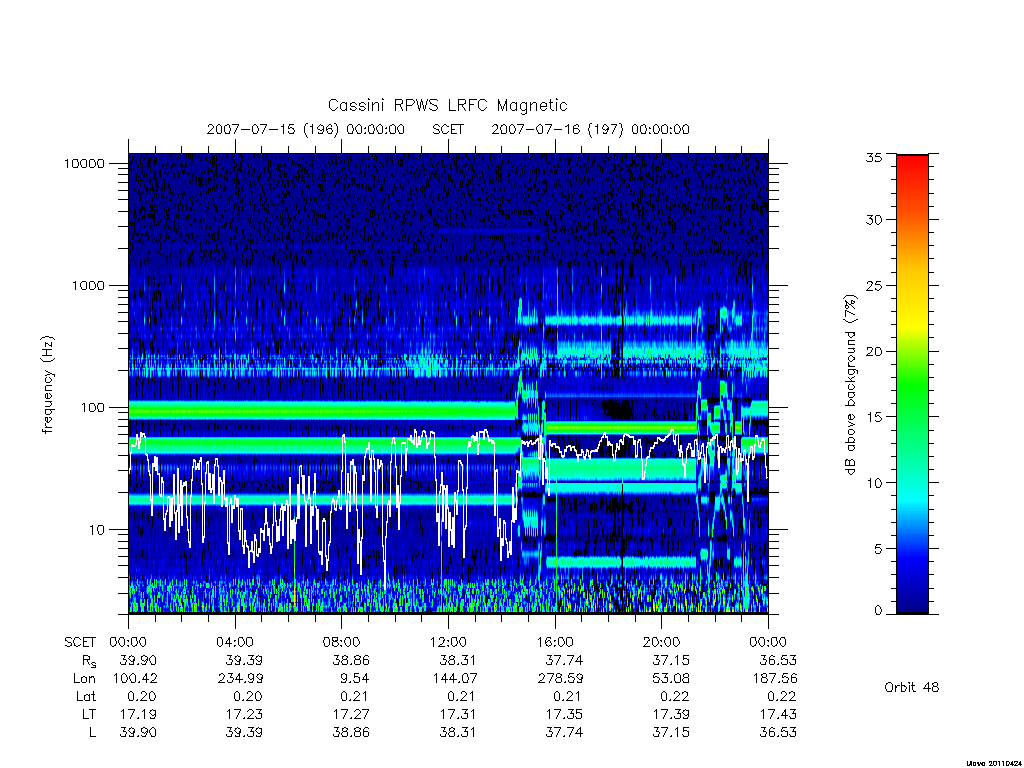Click the cyan 500 Hz band near 18:00
Image resolution: width=1024 pixels, height=768 pixels.
click(x=620, y=321)
